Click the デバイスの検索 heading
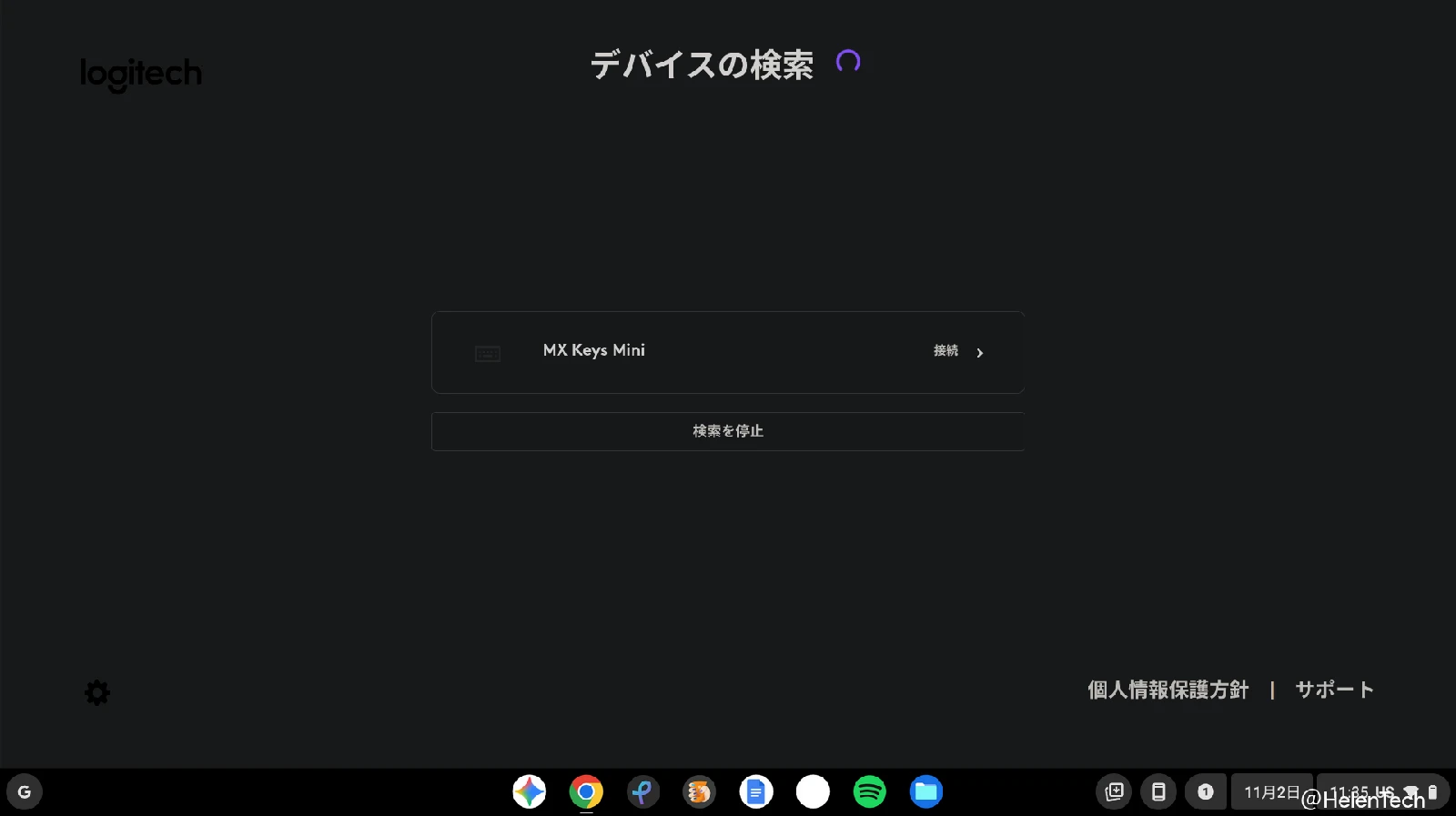 pyautogui.click(x=702, y=65)
